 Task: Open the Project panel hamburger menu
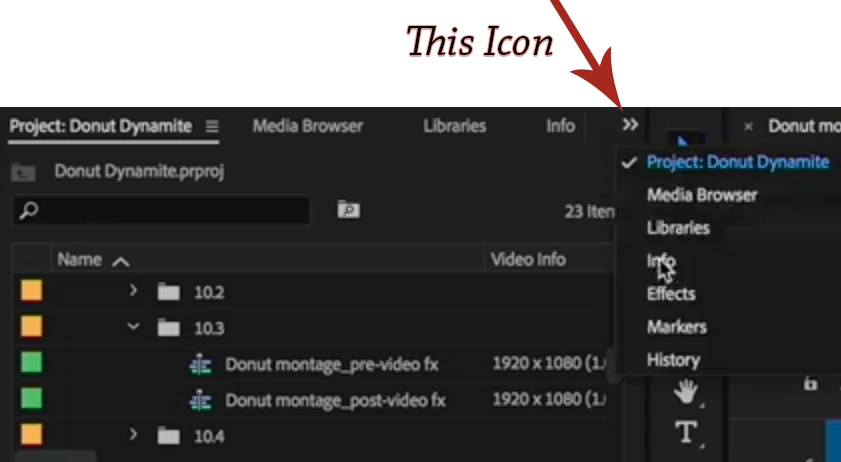(212, 126)
